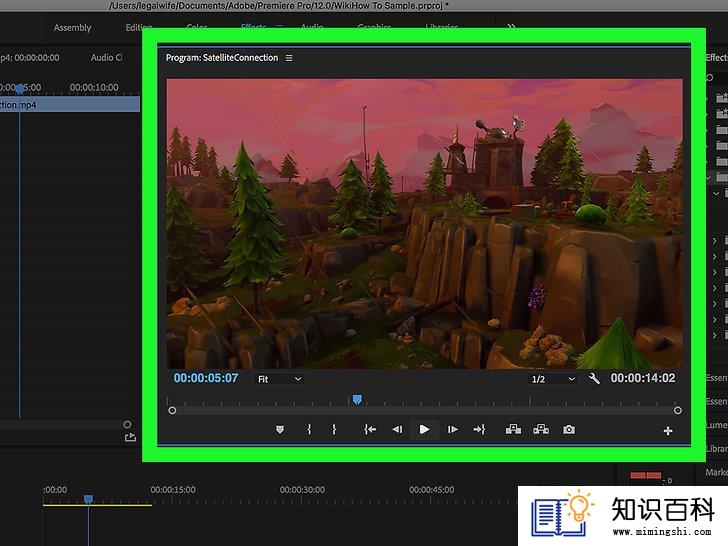This screenshot has width=728, height=546.
Task: Click the search icon in the Effects panel
Action: [x=709, y=78]
